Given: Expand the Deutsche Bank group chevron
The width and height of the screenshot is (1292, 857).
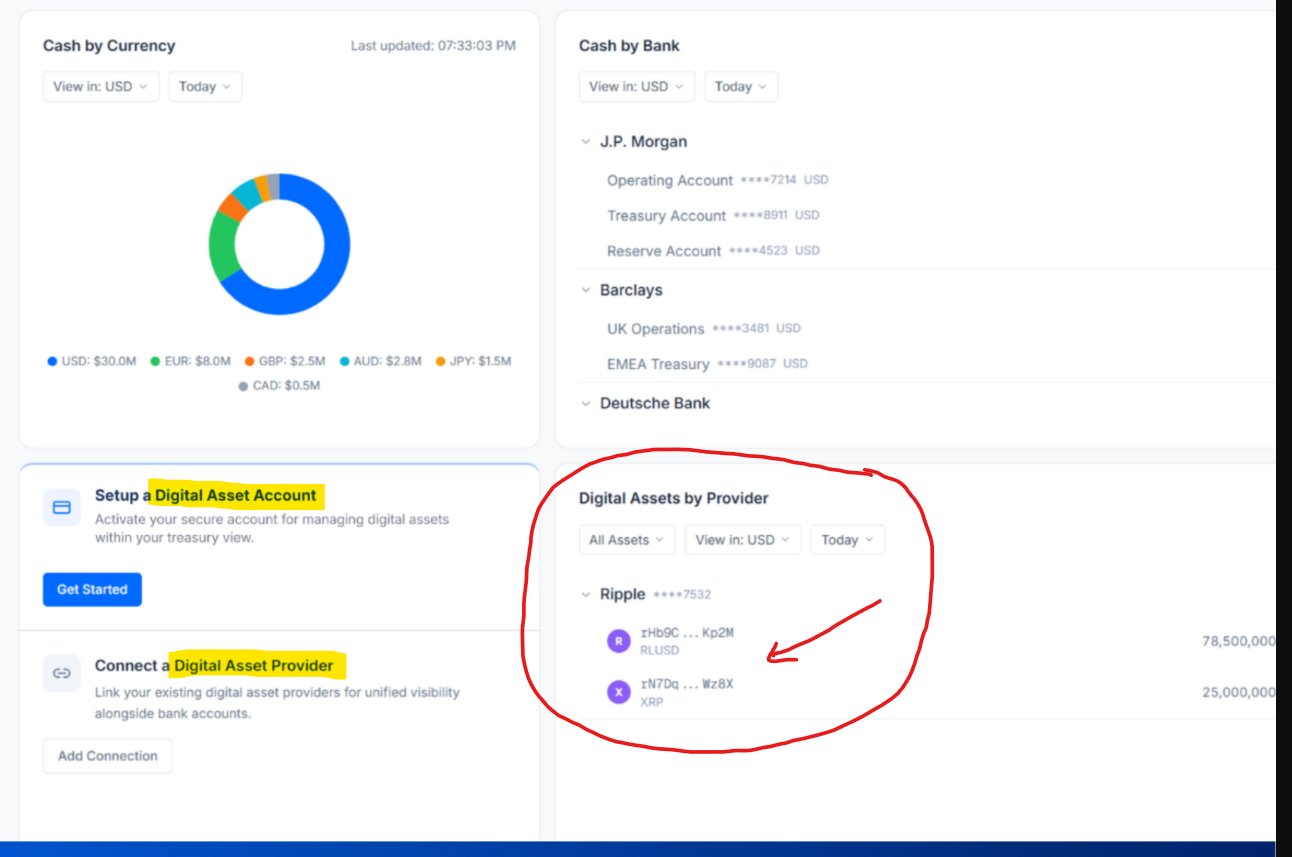Looking at the screenshot, I should (x=586, y=404).
